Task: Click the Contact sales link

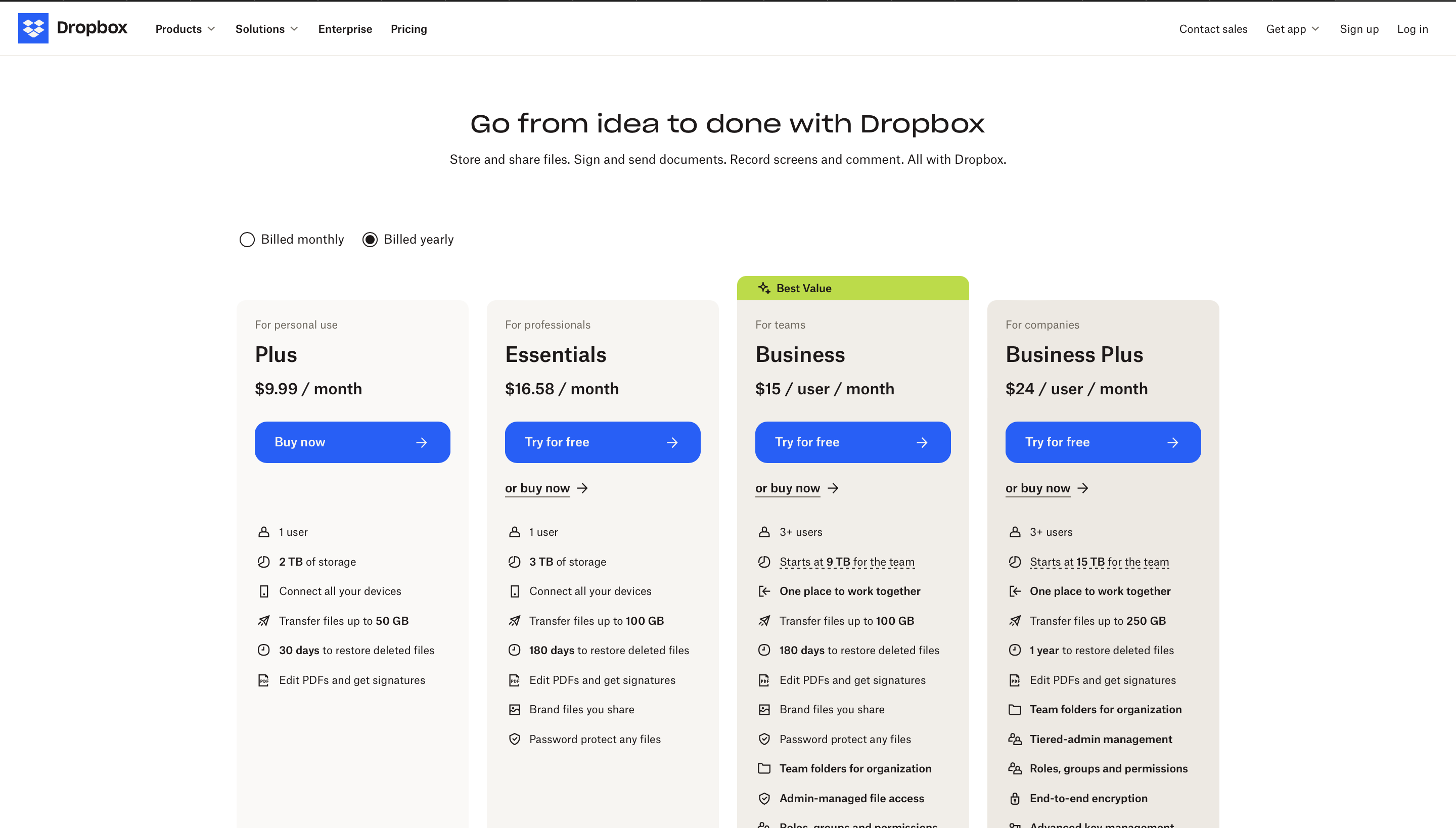Action: tap(1212, 28)
